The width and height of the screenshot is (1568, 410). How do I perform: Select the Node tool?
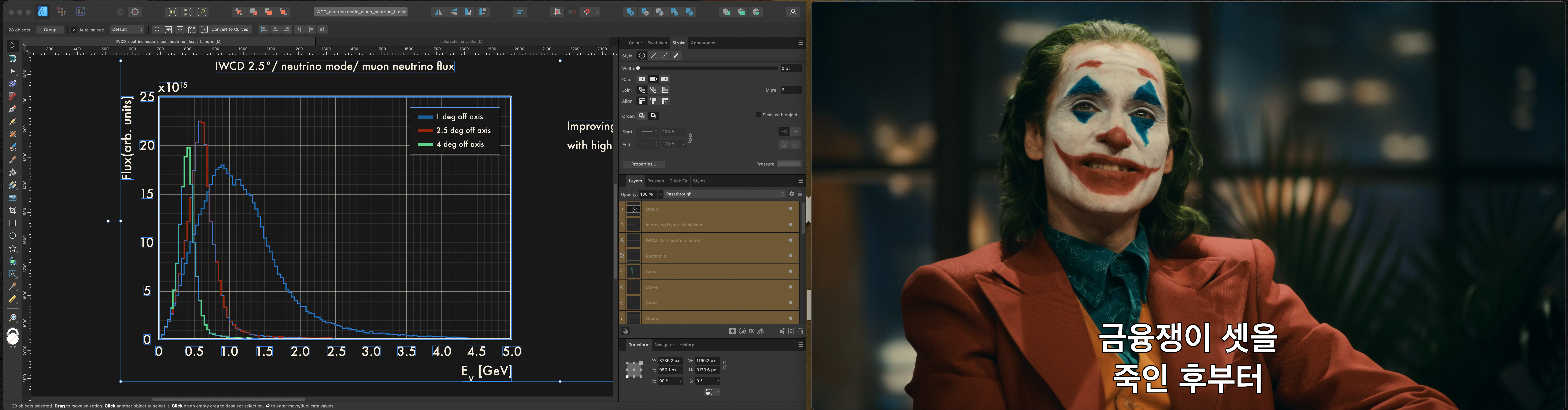coord(12,71)
